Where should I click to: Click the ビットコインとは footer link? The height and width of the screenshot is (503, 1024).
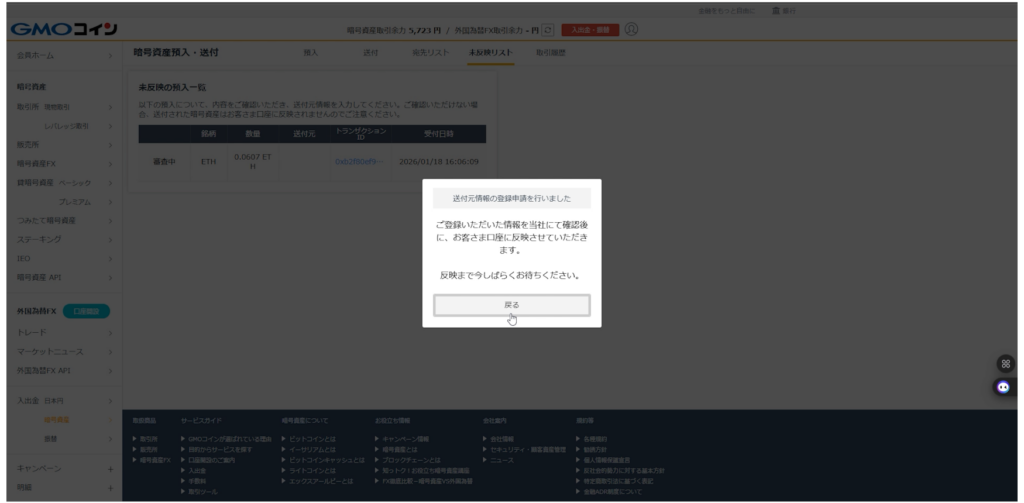pyautogui.click(x=309, y=439)
